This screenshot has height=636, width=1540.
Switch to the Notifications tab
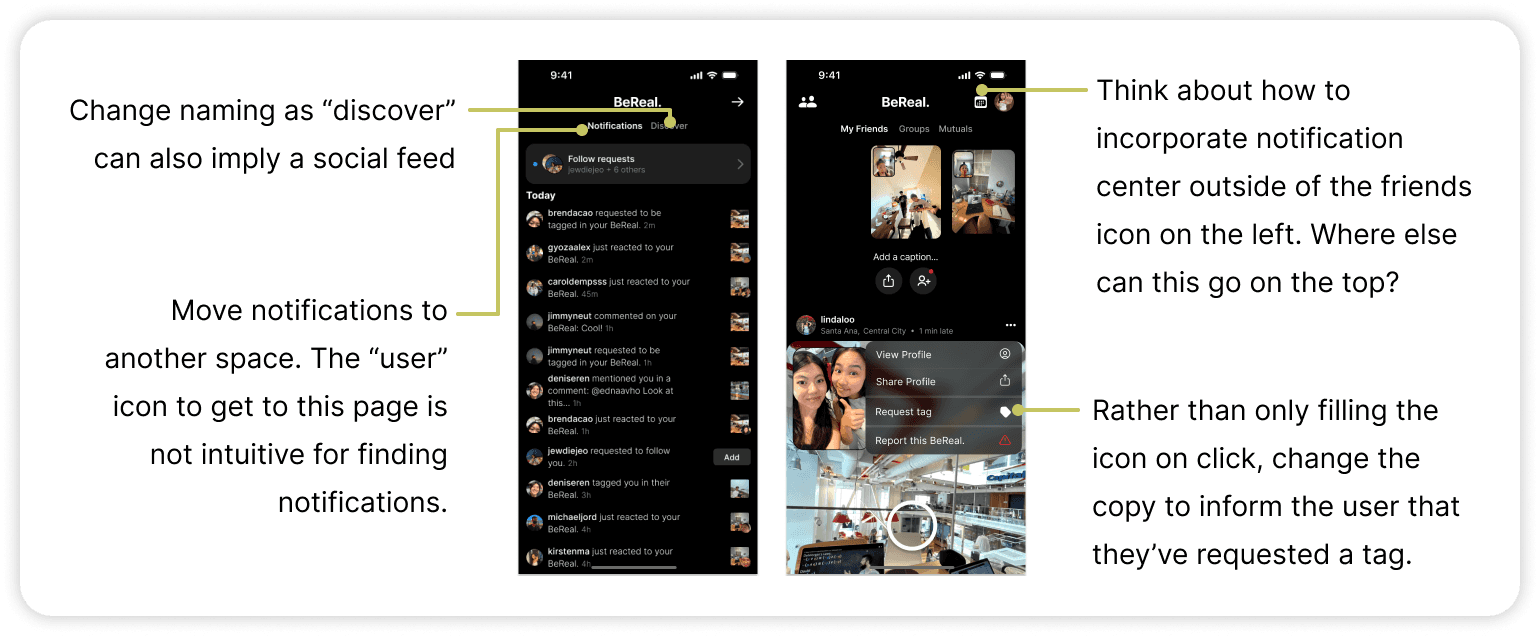pos(615,126)
